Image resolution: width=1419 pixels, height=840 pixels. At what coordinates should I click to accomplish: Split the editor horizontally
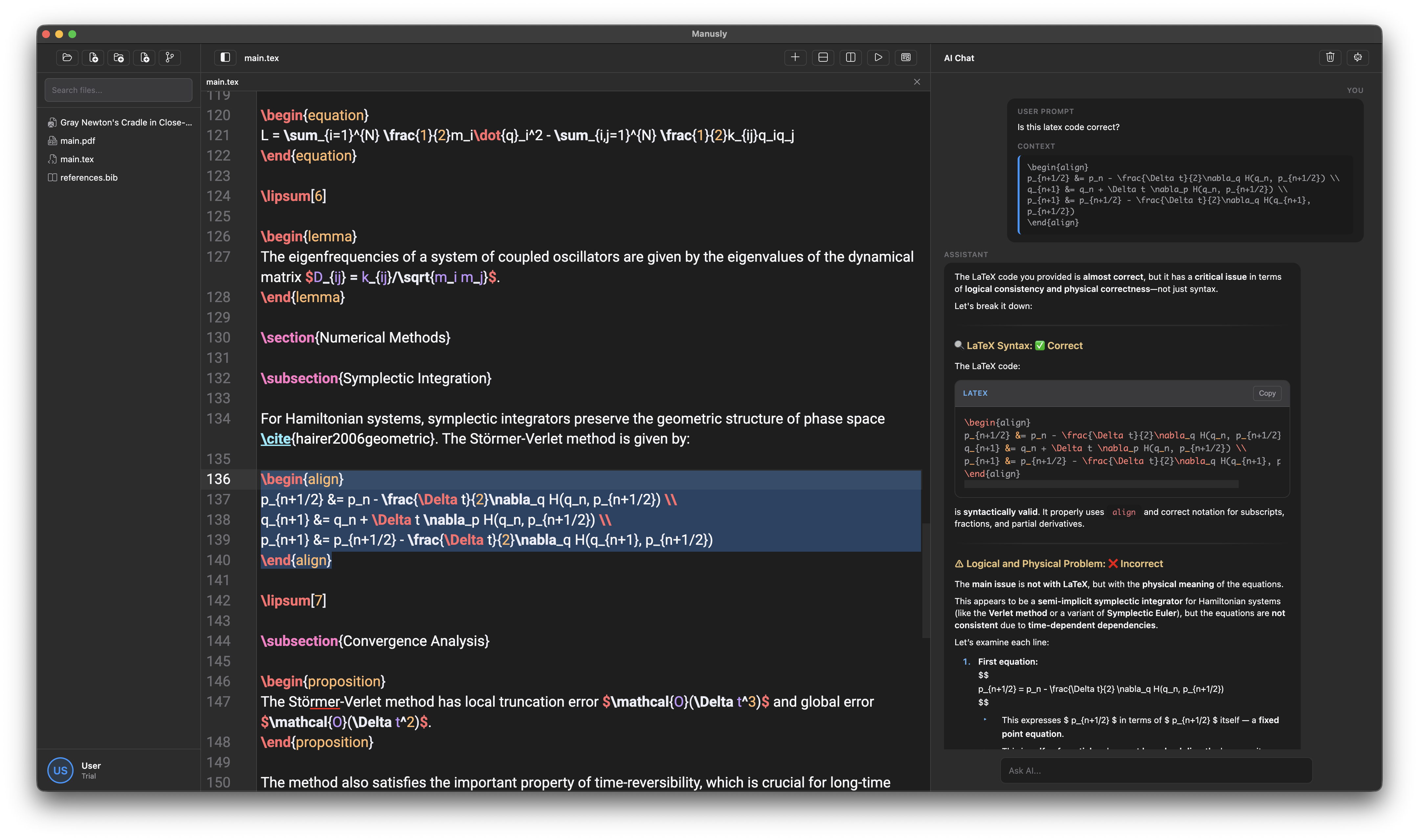tap(822, 57)
